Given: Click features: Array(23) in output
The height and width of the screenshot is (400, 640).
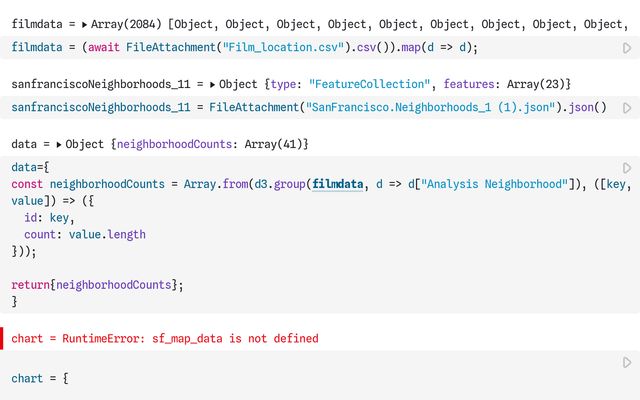Looking at the screenshot, I should coord(505,84).
